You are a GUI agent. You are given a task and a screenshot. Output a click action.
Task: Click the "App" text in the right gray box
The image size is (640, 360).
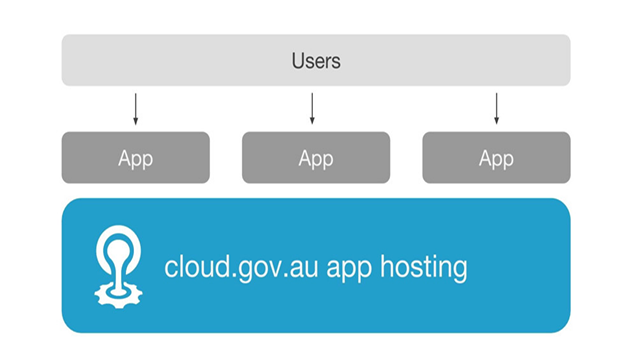click(496, 159)
